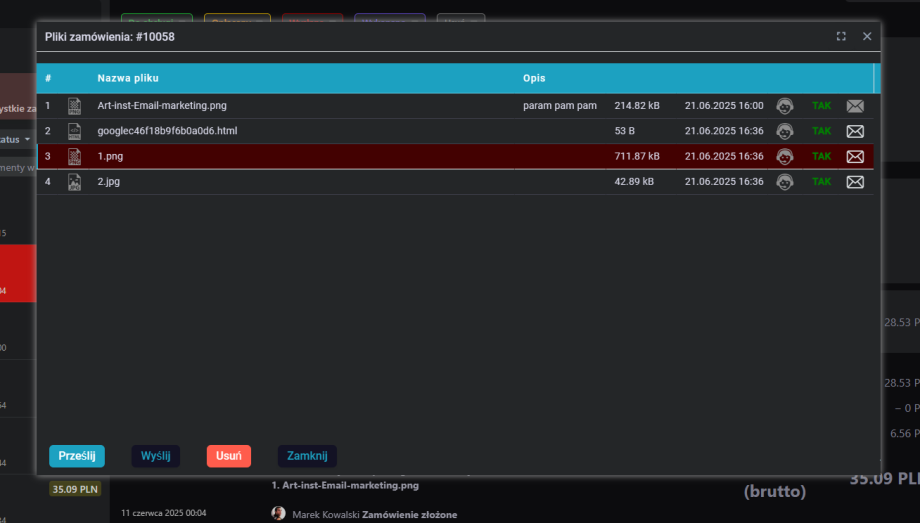Toggle the TAK flag for 2.jpg
920x523 pixels.
coord(821,182)
